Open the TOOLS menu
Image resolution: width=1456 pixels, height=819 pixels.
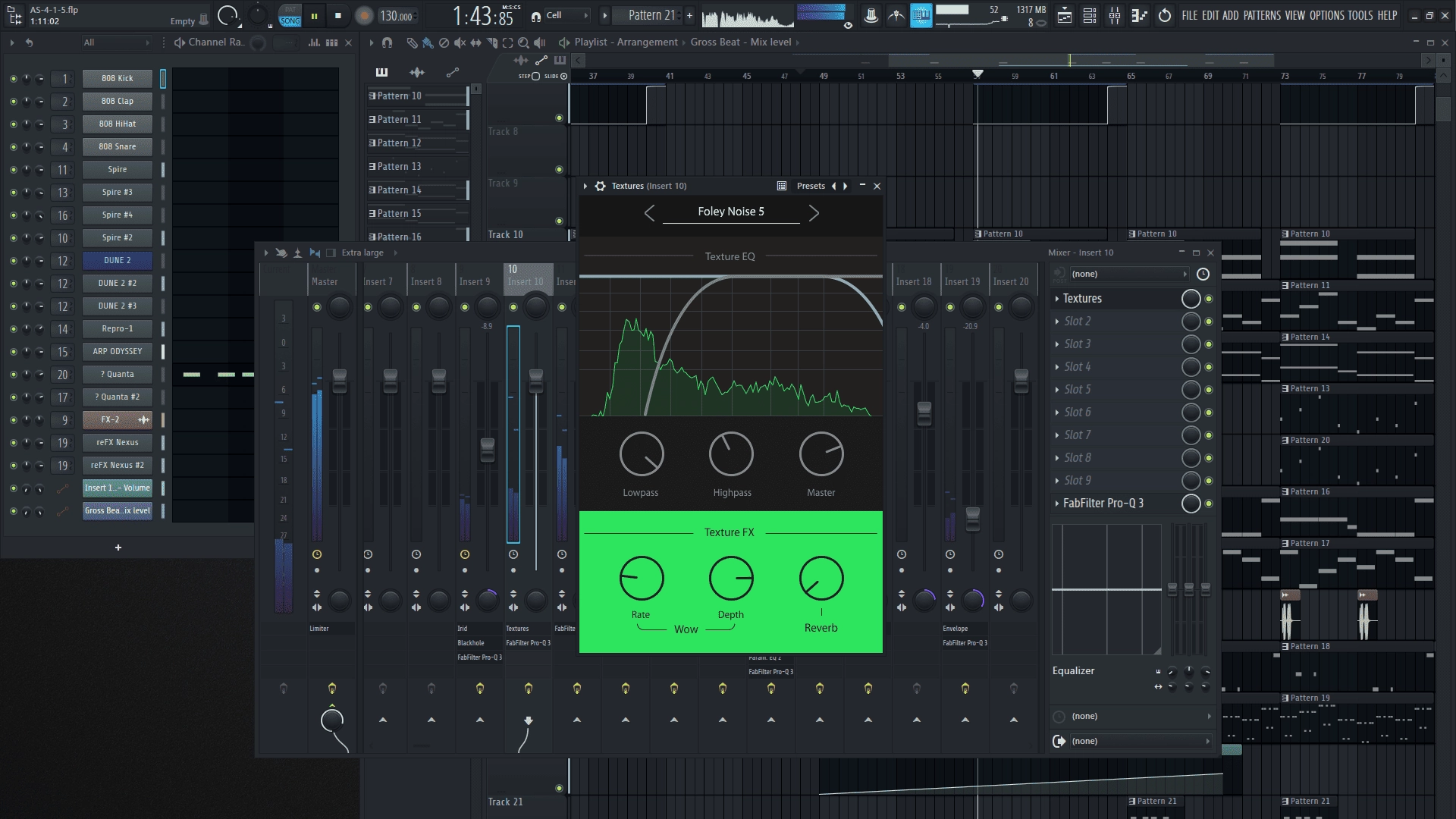[1360, 15]
